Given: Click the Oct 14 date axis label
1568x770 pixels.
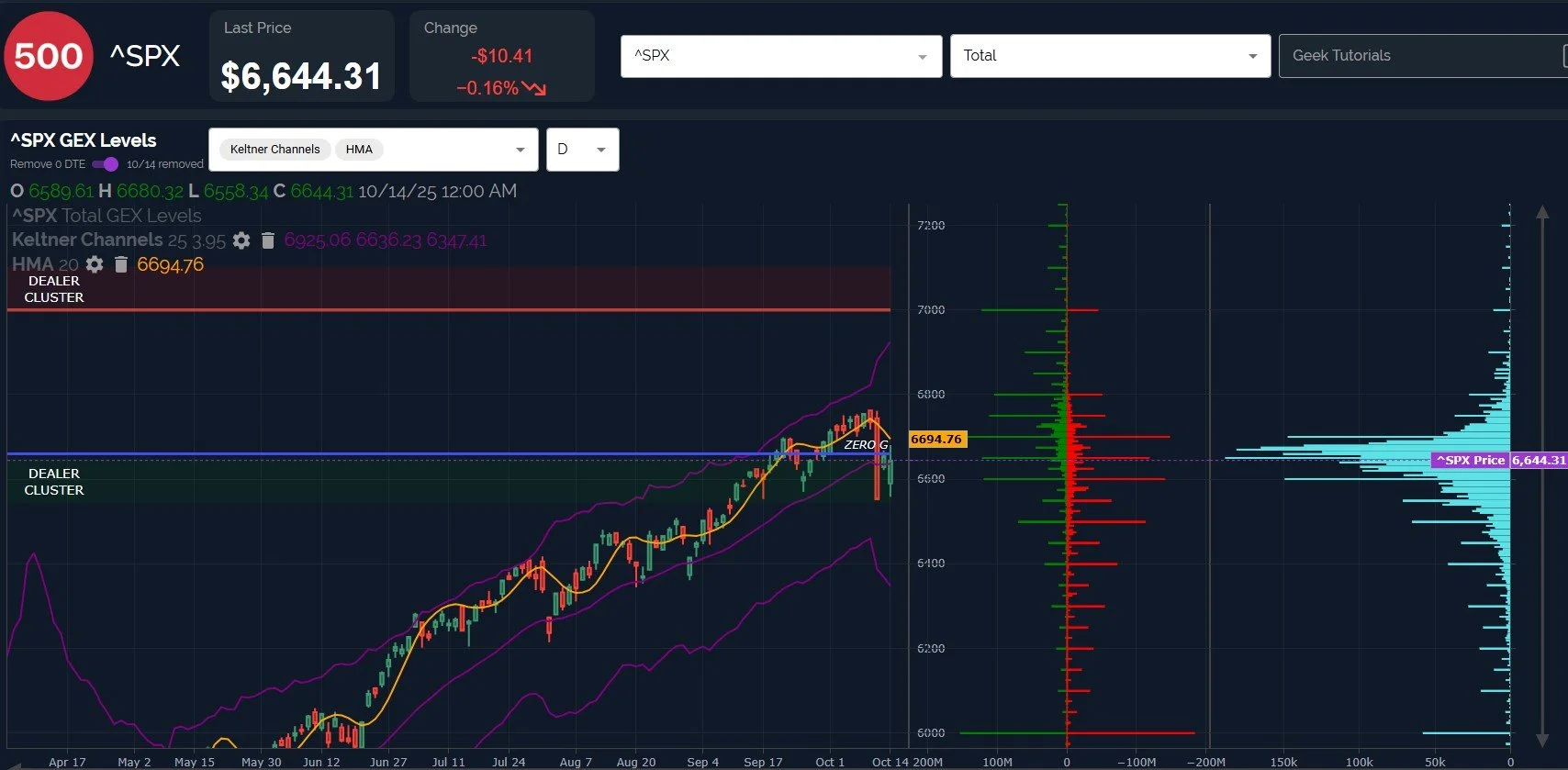Looking at the screenshot, I should click(890, 762).
